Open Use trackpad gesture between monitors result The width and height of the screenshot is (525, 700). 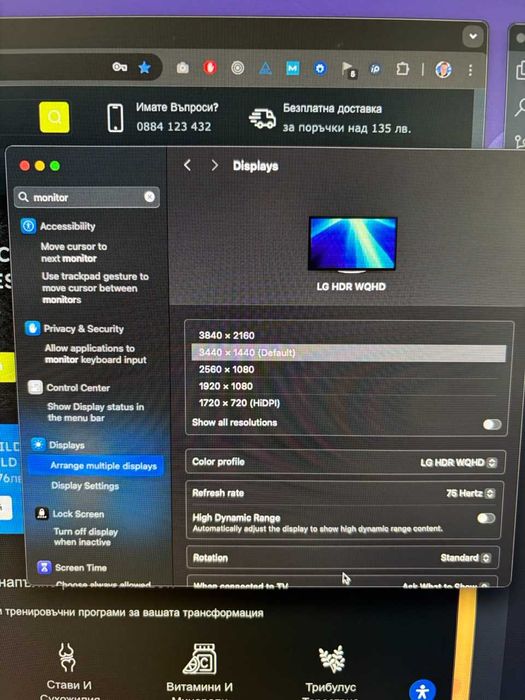coord(95,288)
